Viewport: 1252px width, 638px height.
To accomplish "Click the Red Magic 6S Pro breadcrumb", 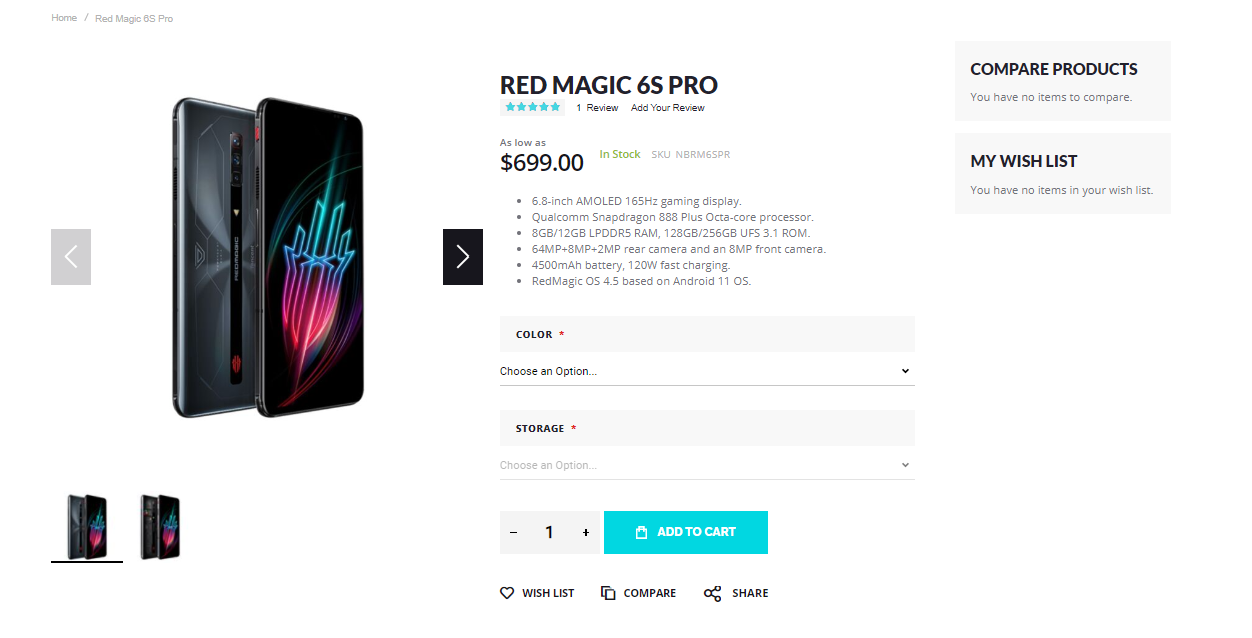I will (134, 19).
